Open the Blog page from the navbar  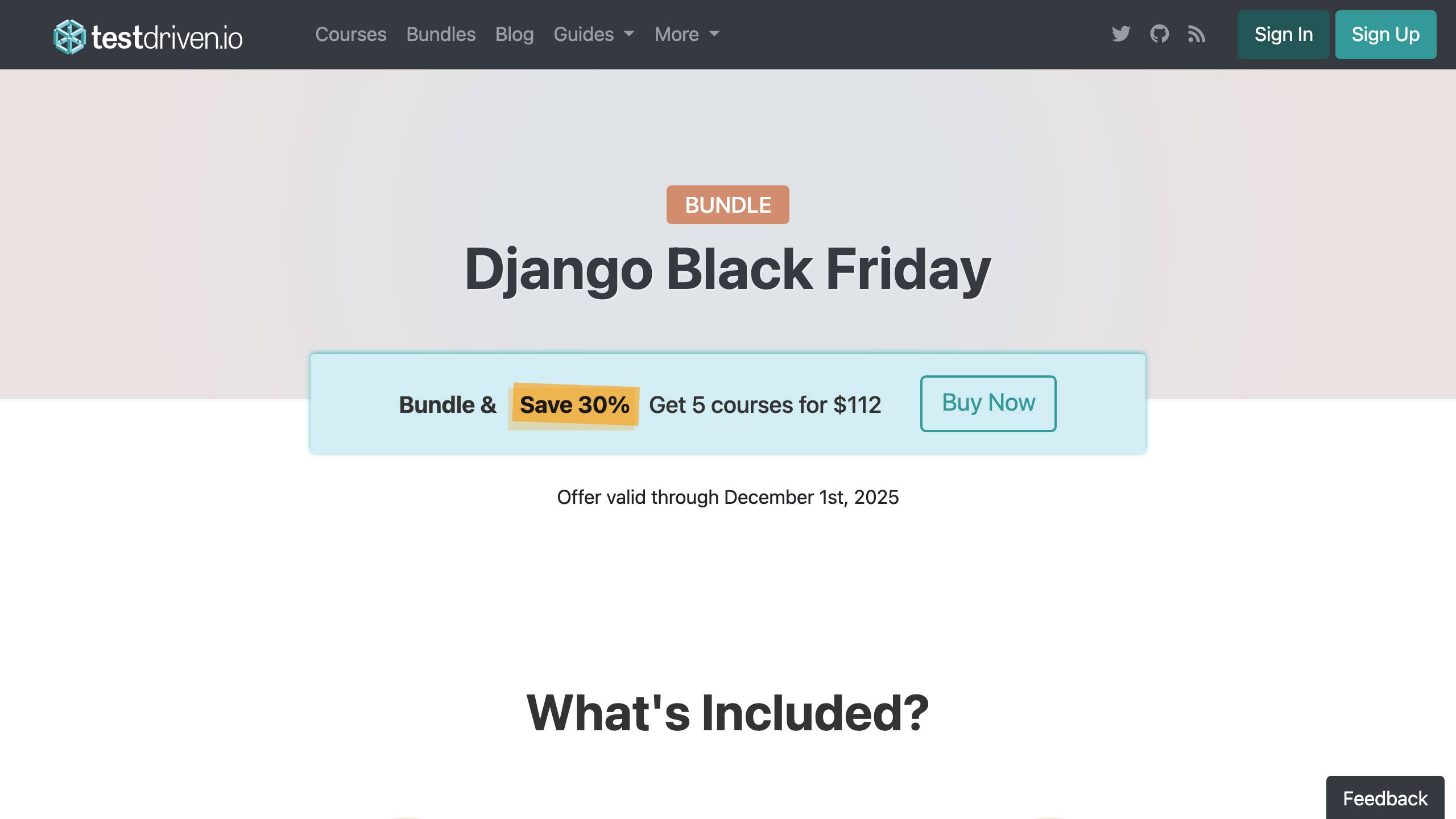(x=514, y=35)
